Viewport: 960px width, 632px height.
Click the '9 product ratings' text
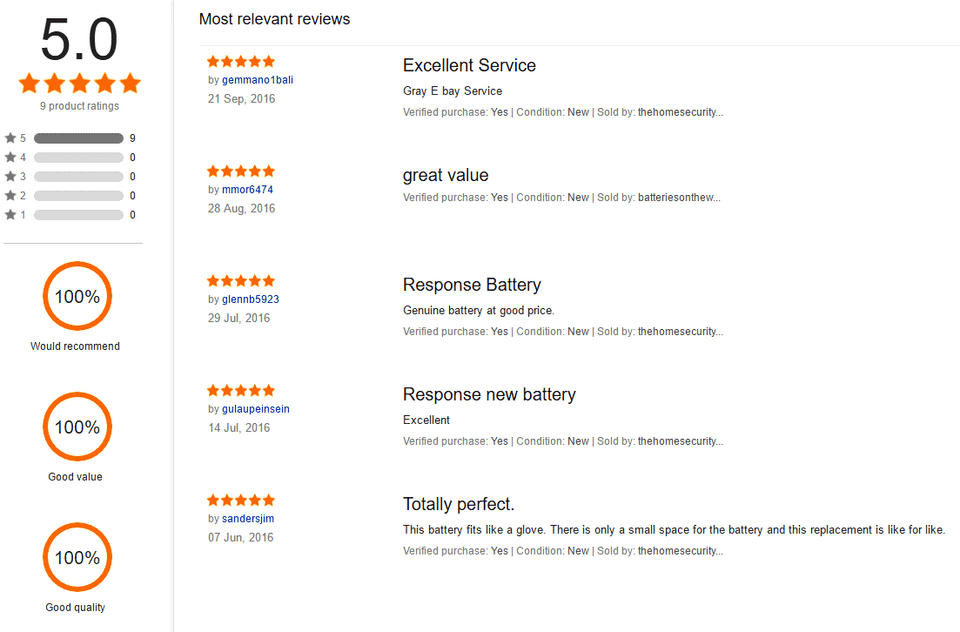tap(79, 106)
